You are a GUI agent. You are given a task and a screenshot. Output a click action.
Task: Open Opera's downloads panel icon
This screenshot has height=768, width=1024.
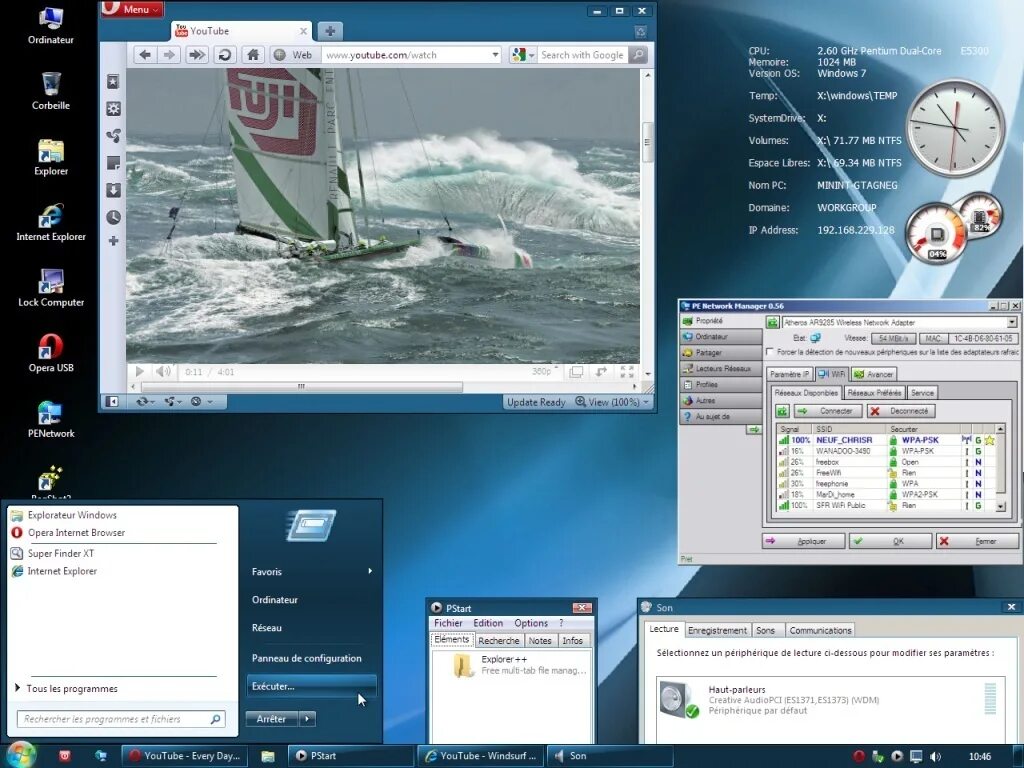point(113,189)
